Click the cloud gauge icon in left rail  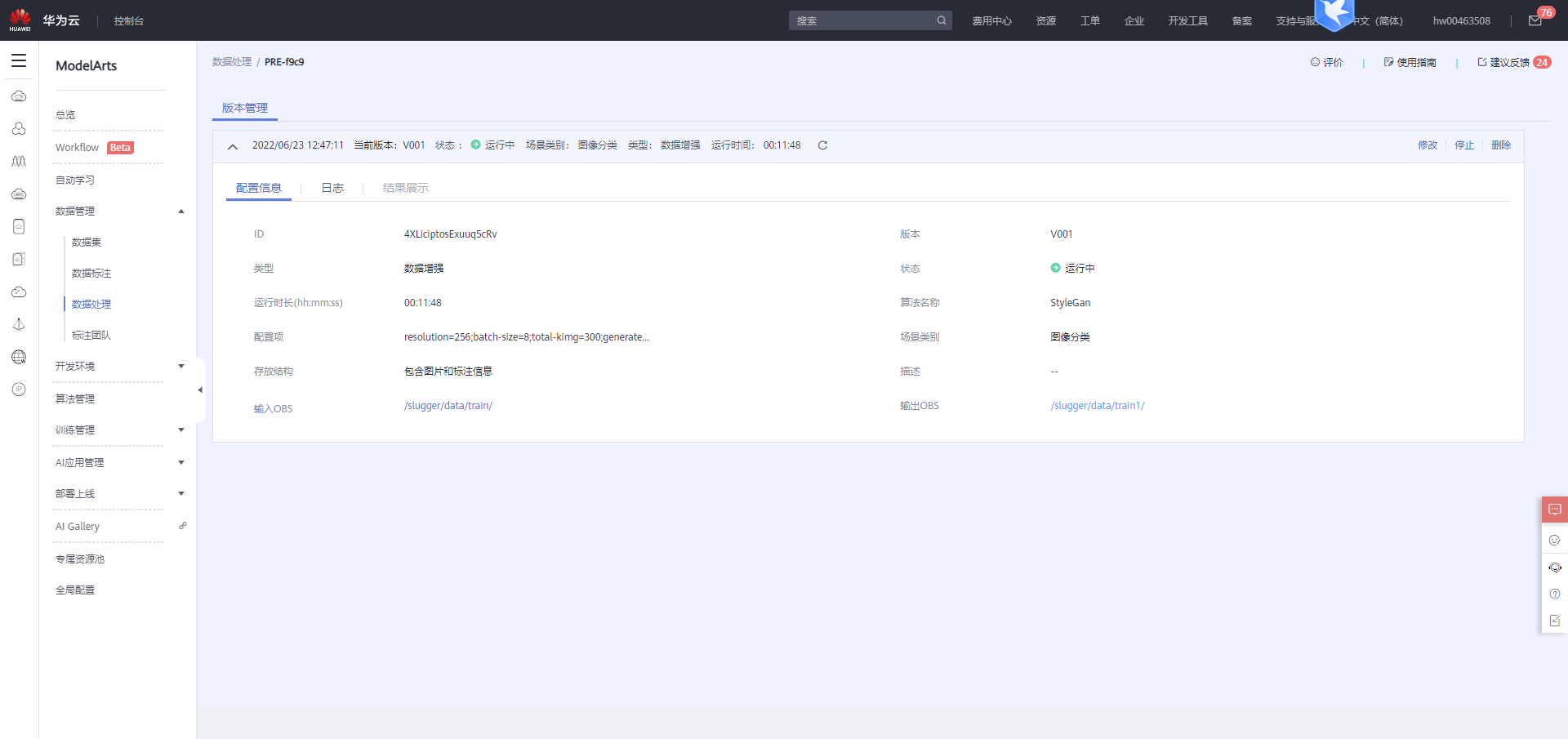click(x=19, y=292)
